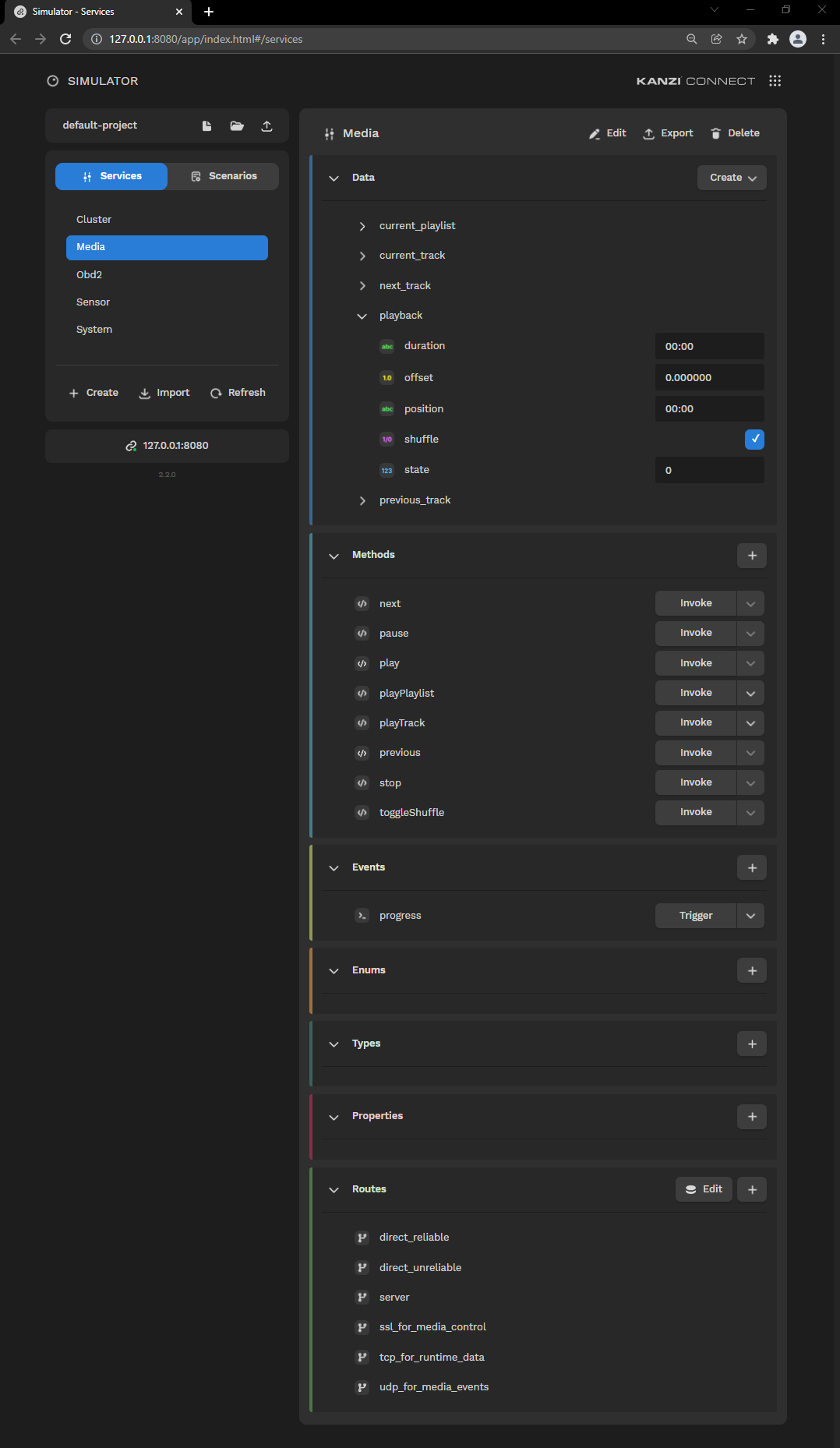840x1448 pixels.
Task: Trigger the progress event
Action: click(696, 916)
